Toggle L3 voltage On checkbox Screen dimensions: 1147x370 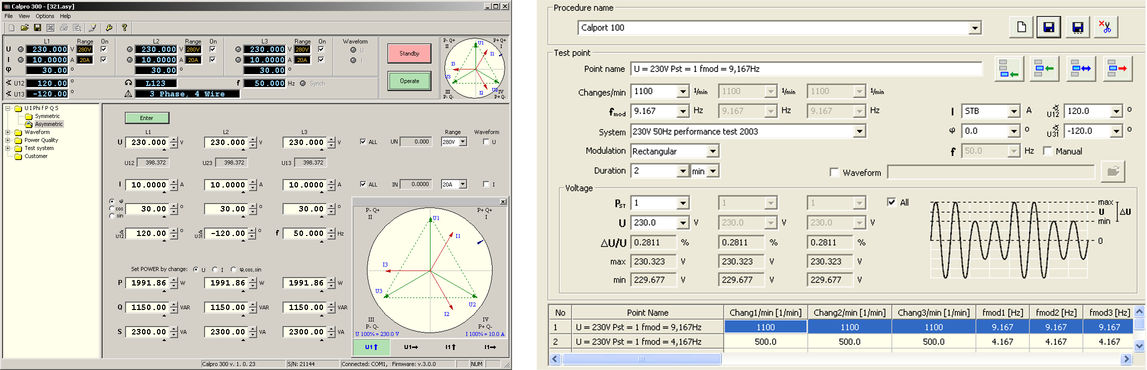point(321,49)
